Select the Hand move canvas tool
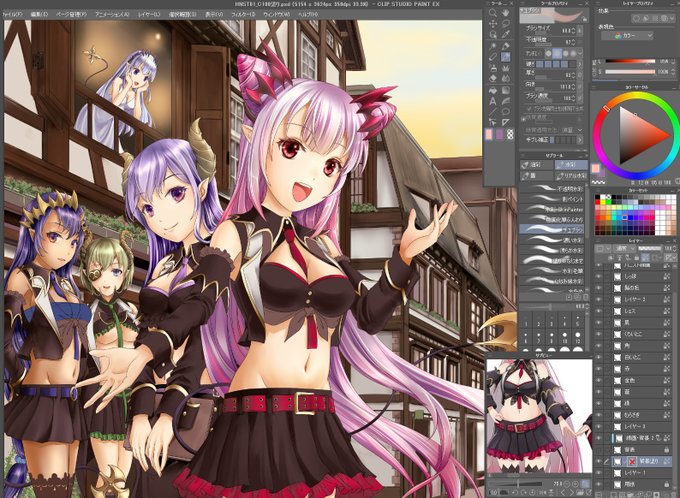The height and width of the screenshot is (498, 680). 505,13
